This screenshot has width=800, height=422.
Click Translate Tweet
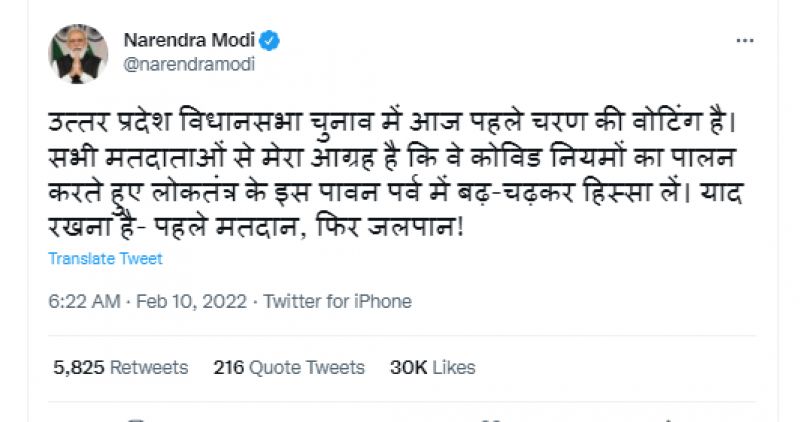[105, 258]
